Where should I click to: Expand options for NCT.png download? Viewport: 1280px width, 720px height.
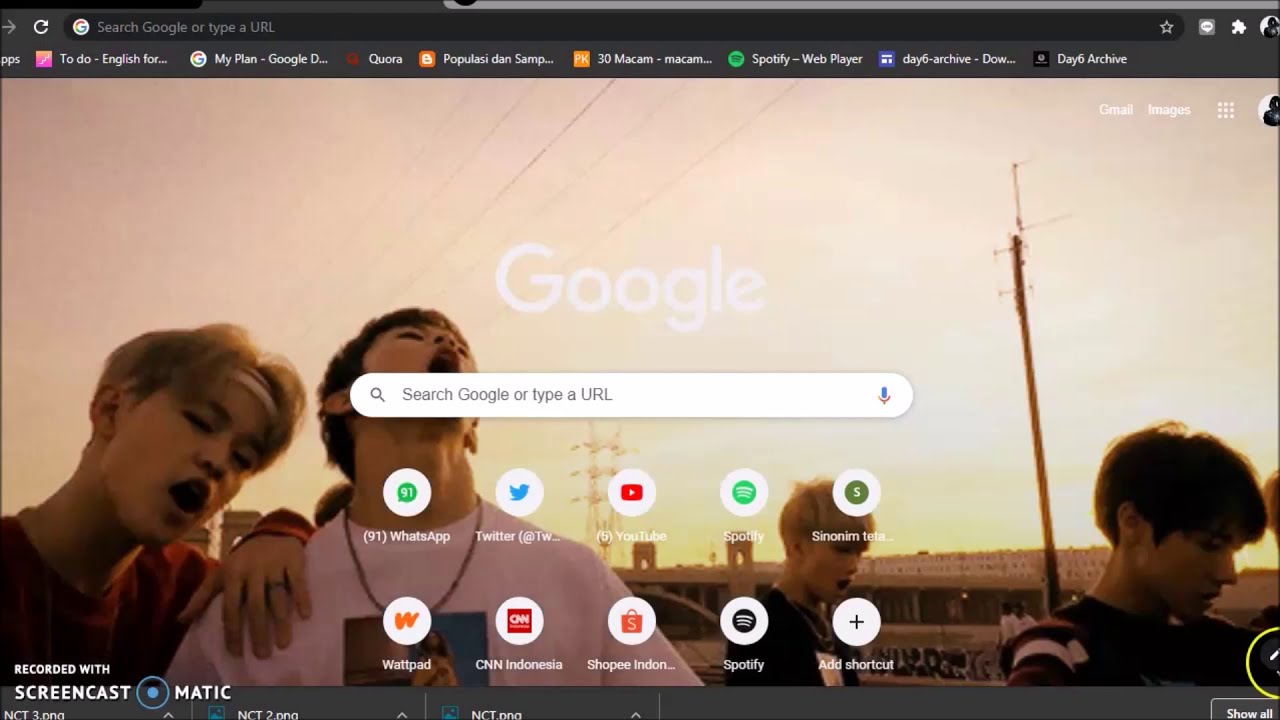tap(636, 714)
